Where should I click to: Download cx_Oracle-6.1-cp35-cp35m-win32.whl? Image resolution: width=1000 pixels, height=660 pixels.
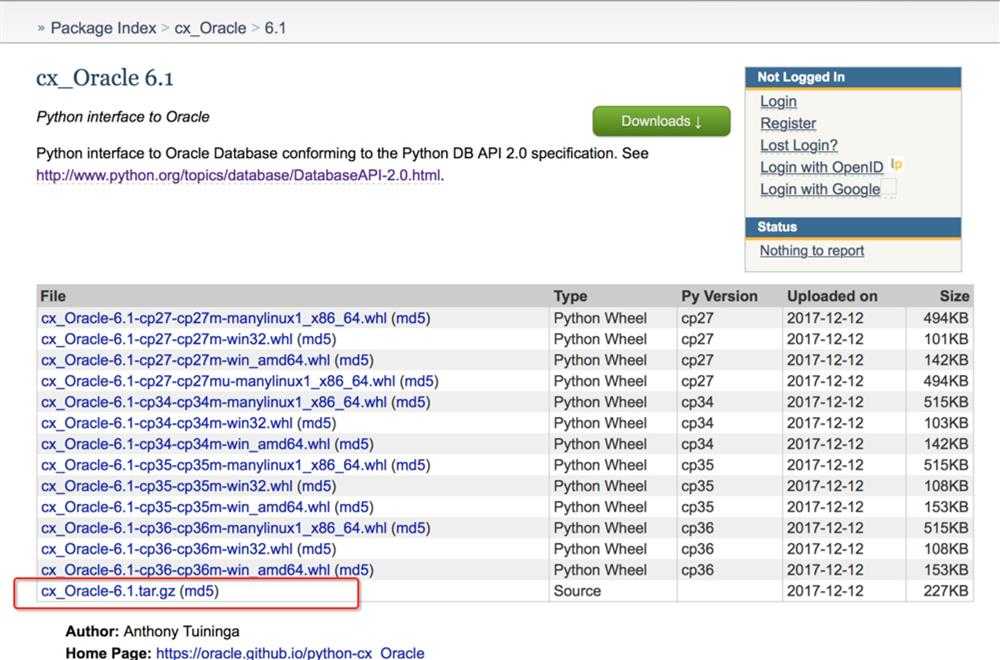(x=166, y=486)
